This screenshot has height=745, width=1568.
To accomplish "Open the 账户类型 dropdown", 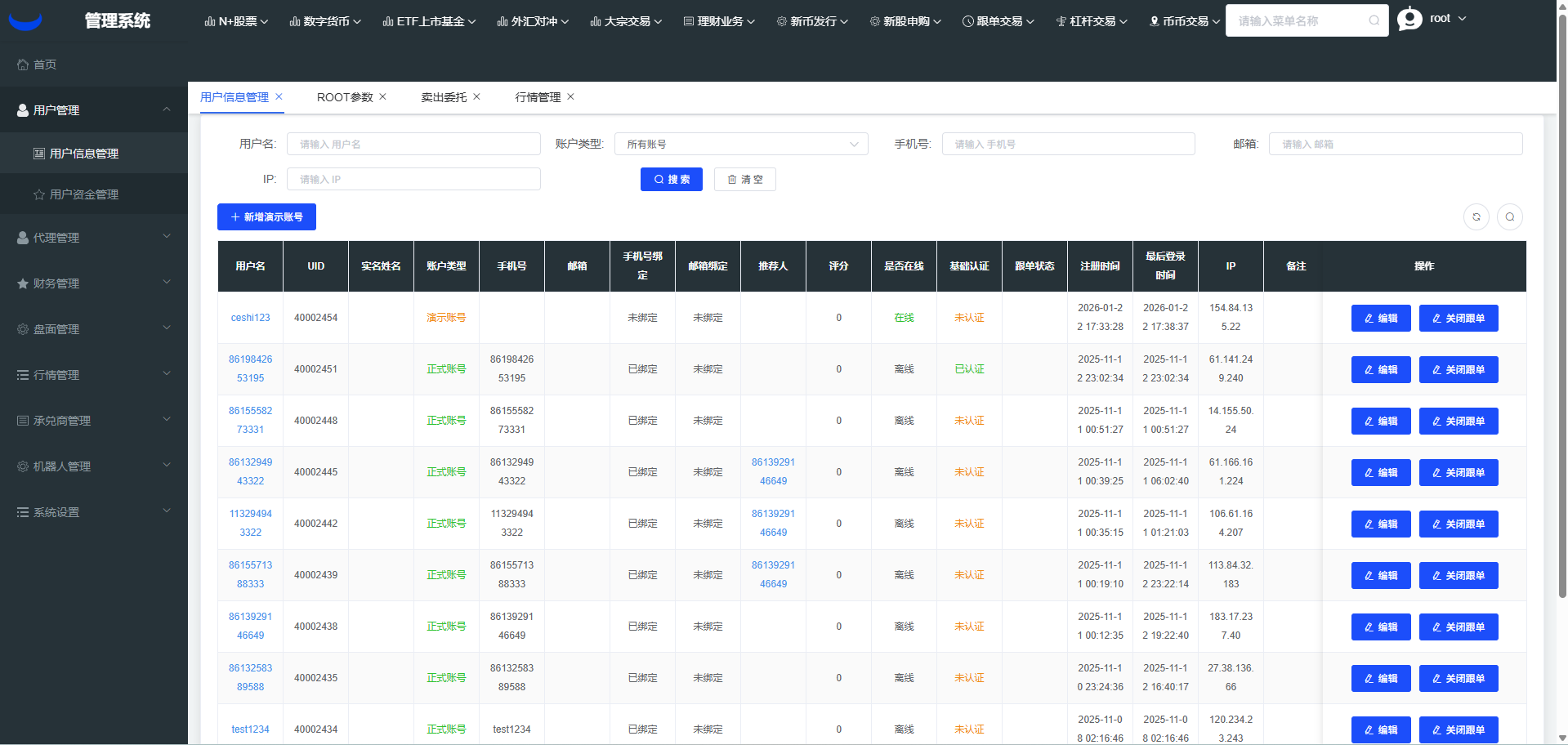I will (x=740, y=145).
